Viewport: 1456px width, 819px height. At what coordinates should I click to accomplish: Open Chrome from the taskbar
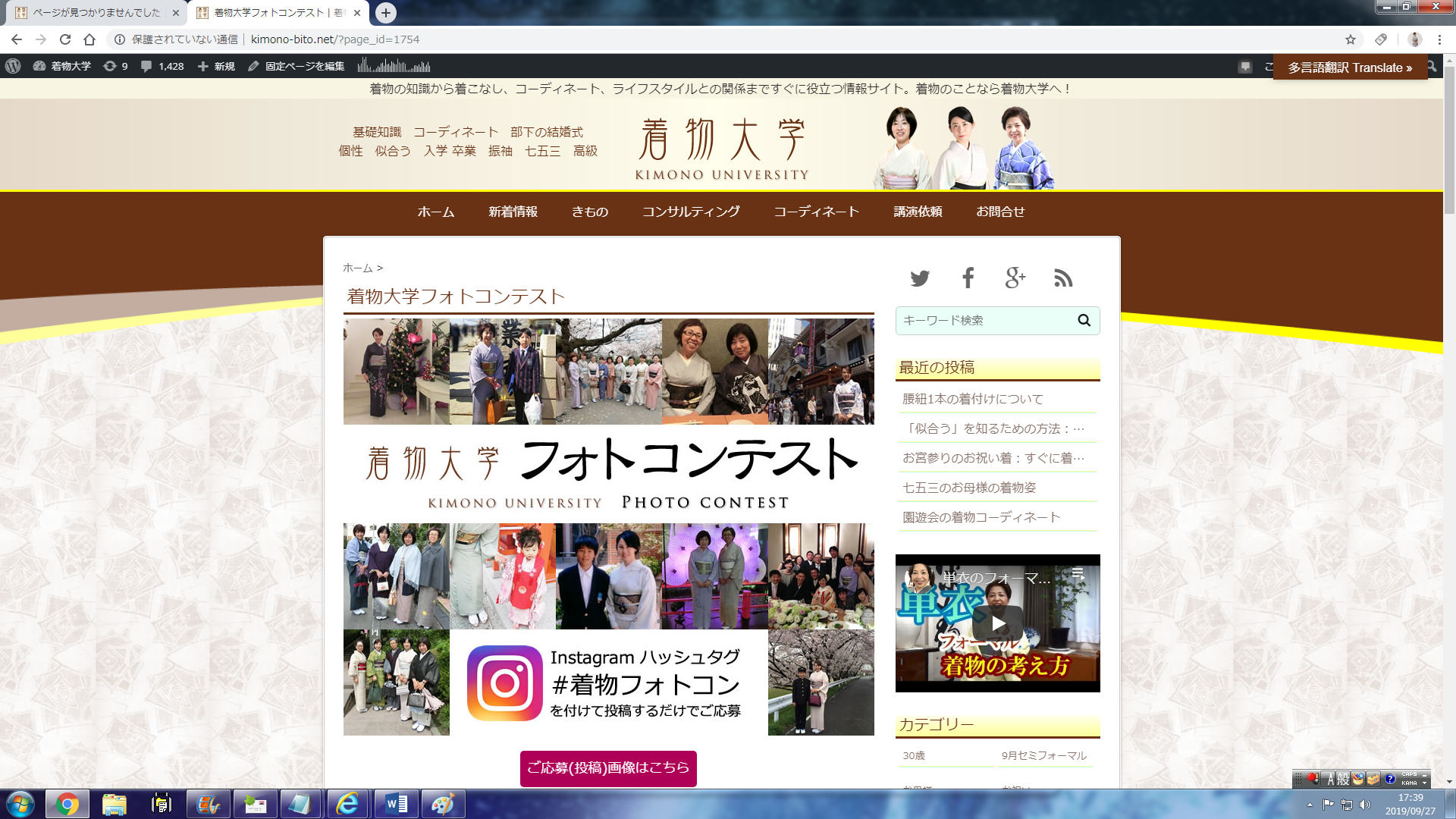[67, 804]
